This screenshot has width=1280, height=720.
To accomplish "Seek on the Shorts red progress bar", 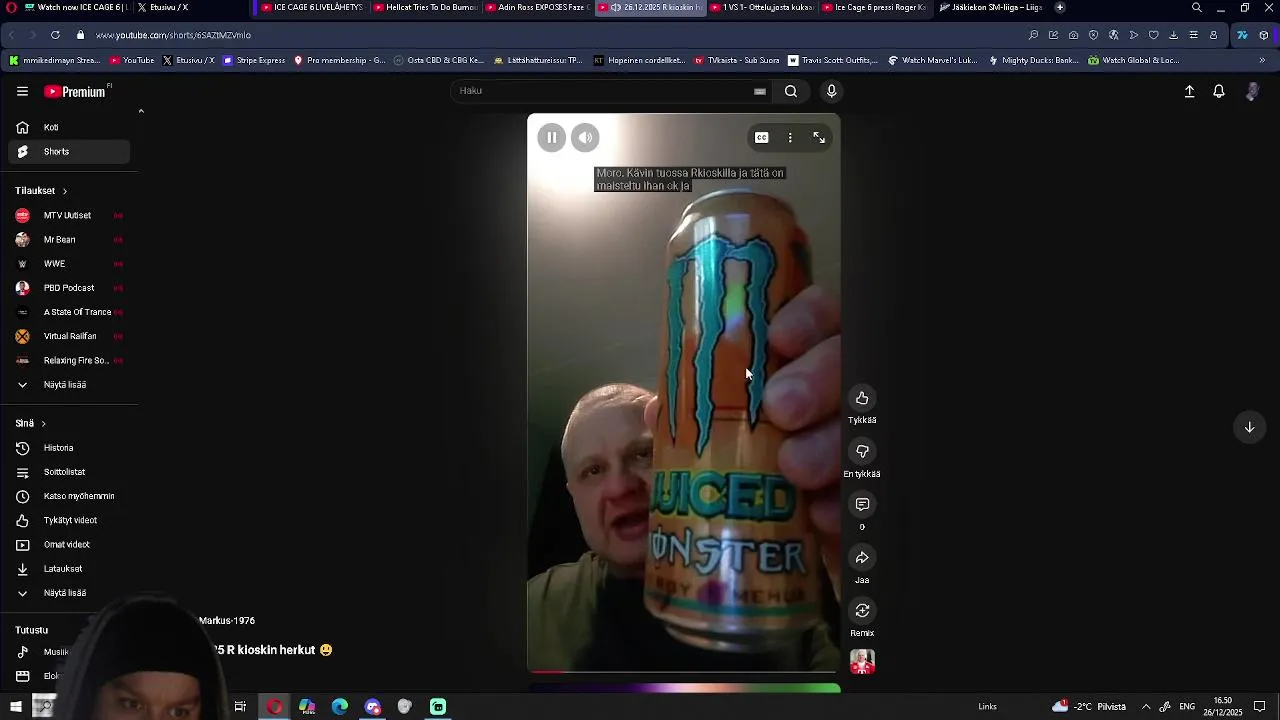I will (684, 671).
